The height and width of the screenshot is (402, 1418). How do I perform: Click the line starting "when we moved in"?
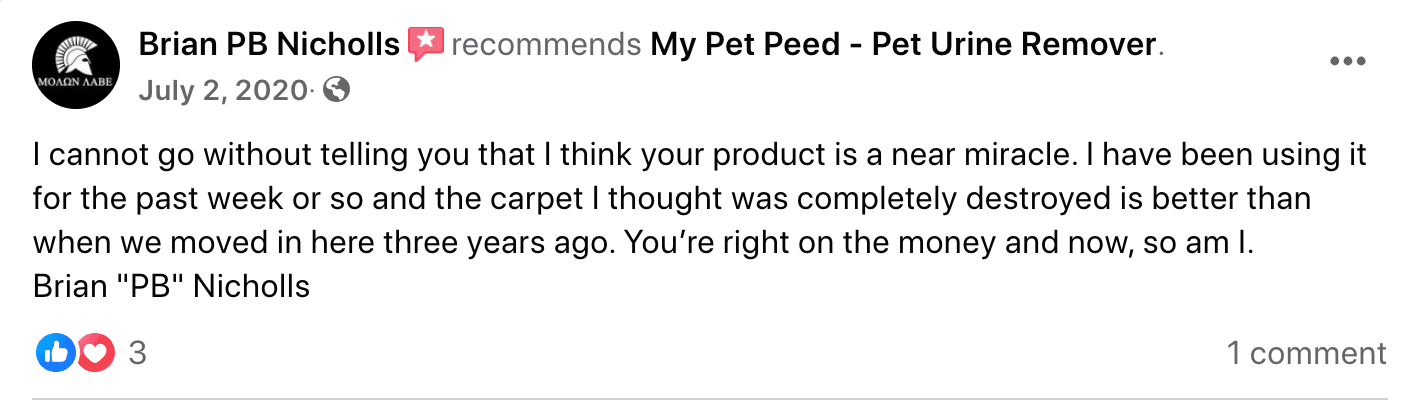(x=650, y=243)
